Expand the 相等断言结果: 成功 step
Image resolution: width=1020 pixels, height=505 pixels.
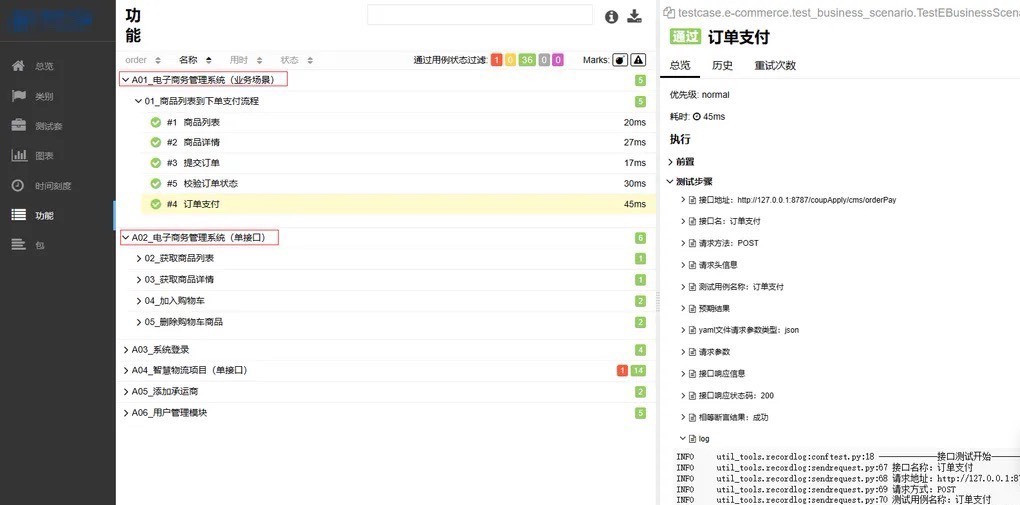click(724, 417)
